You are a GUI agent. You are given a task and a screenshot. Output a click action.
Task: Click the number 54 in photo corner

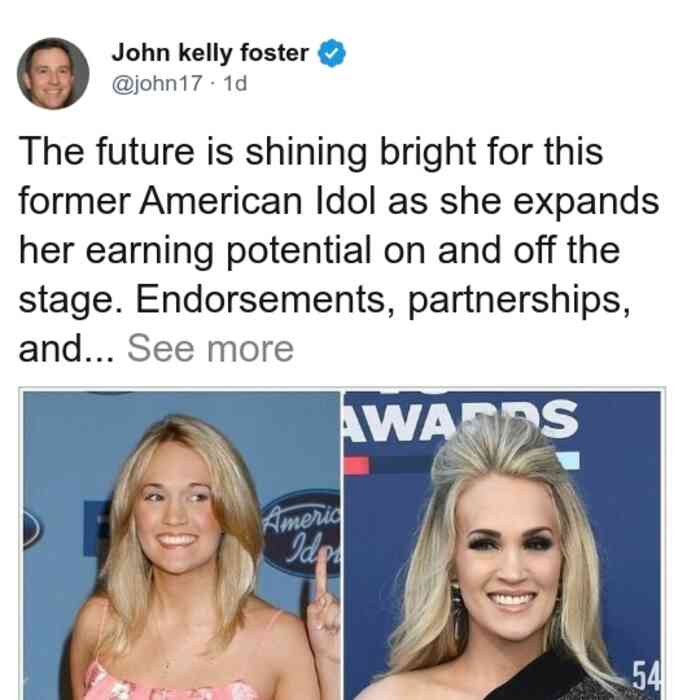coord(646,675)
